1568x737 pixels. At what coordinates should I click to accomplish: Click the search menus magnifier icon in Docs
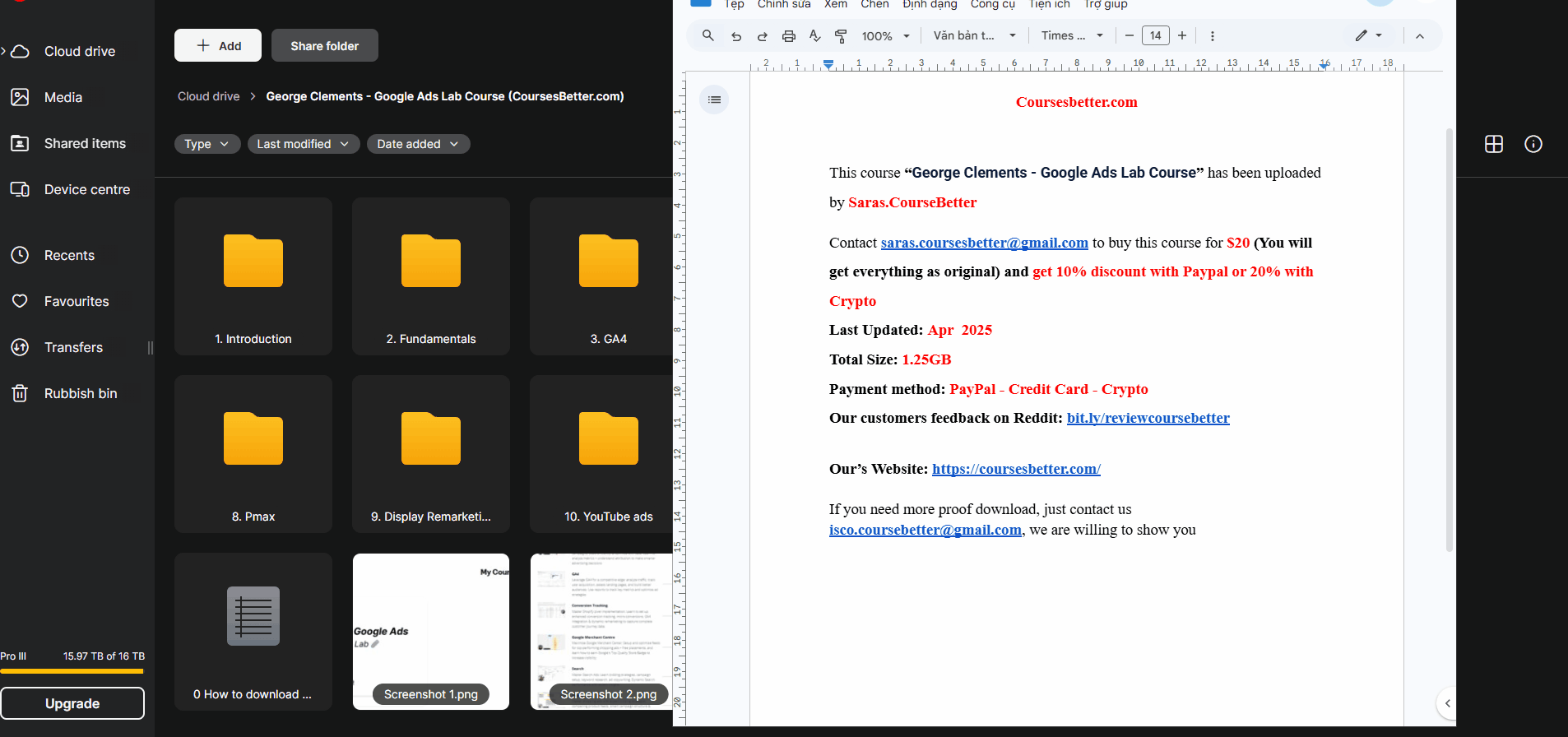707,35
